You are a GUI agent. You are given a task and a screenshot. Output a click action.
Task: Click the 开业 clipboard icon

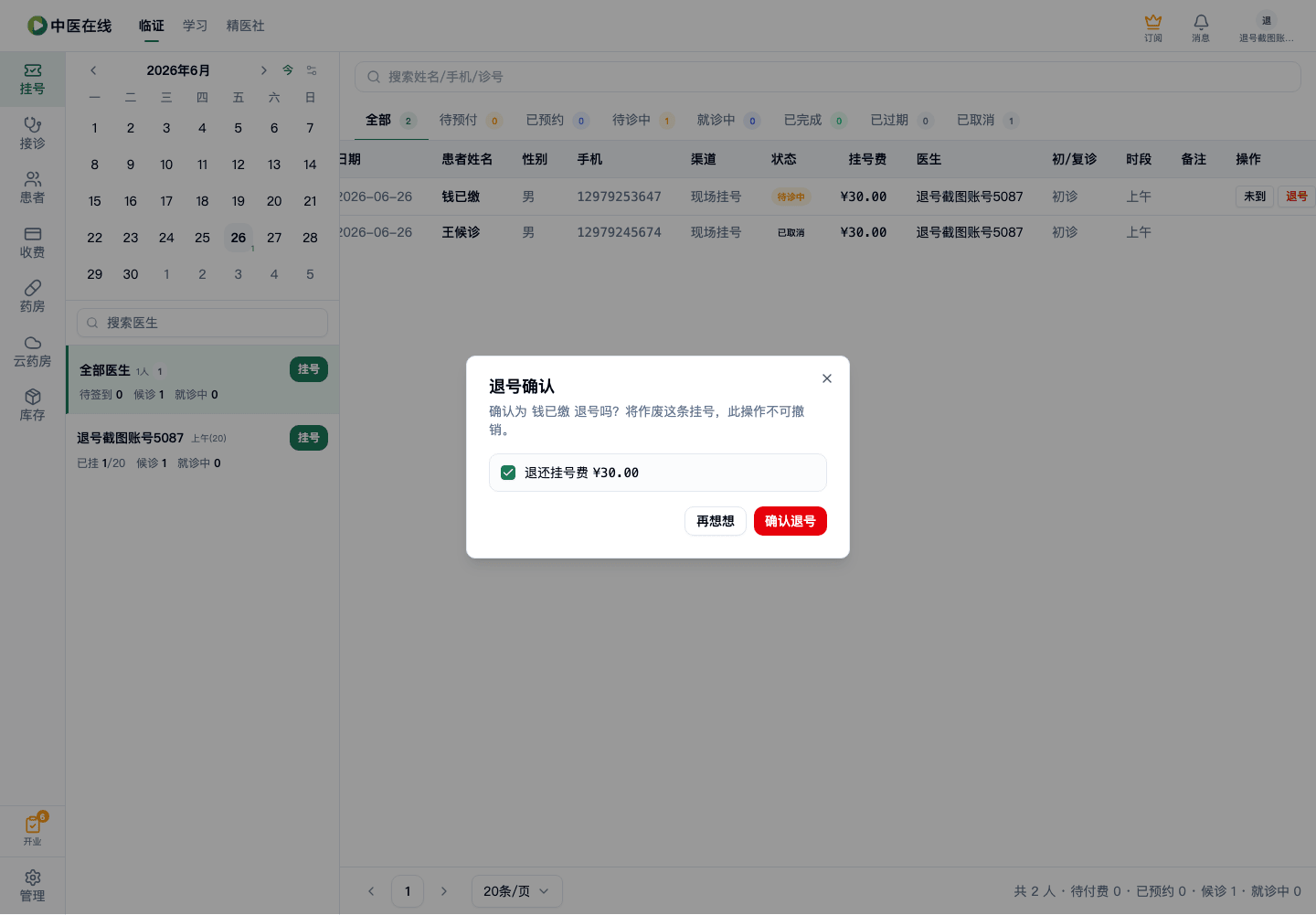coord(32,830)
